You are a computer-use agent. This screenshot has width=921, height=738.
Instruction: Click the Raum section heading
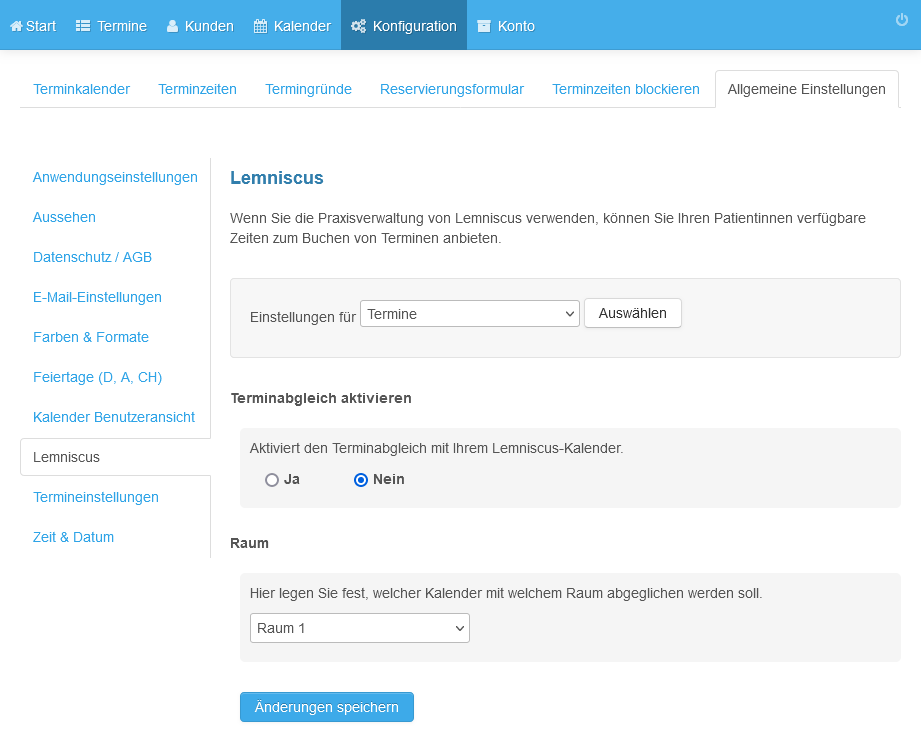250,543
